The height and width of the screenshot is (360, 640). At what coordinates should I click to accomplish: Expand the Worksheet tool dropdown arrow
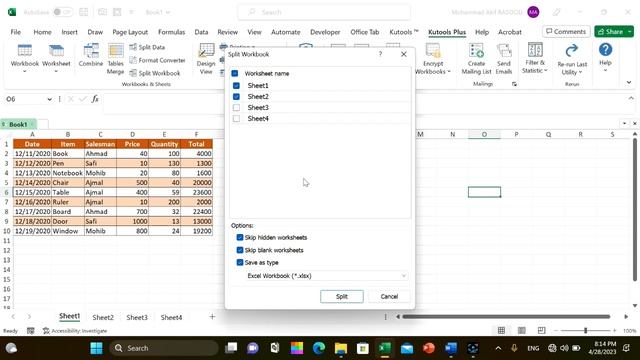pyautogui.click(x=56, y=71)
